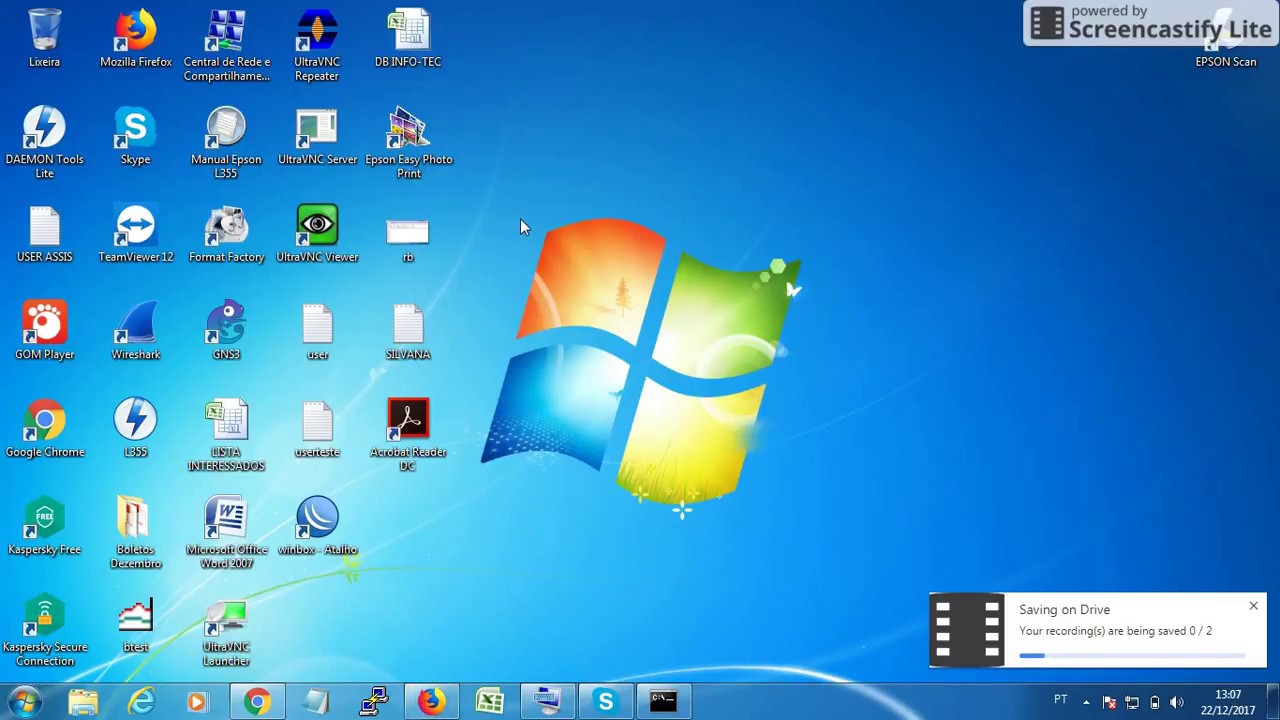
Task: Switch to Skype in the taskbar
Action: point(605,702)
